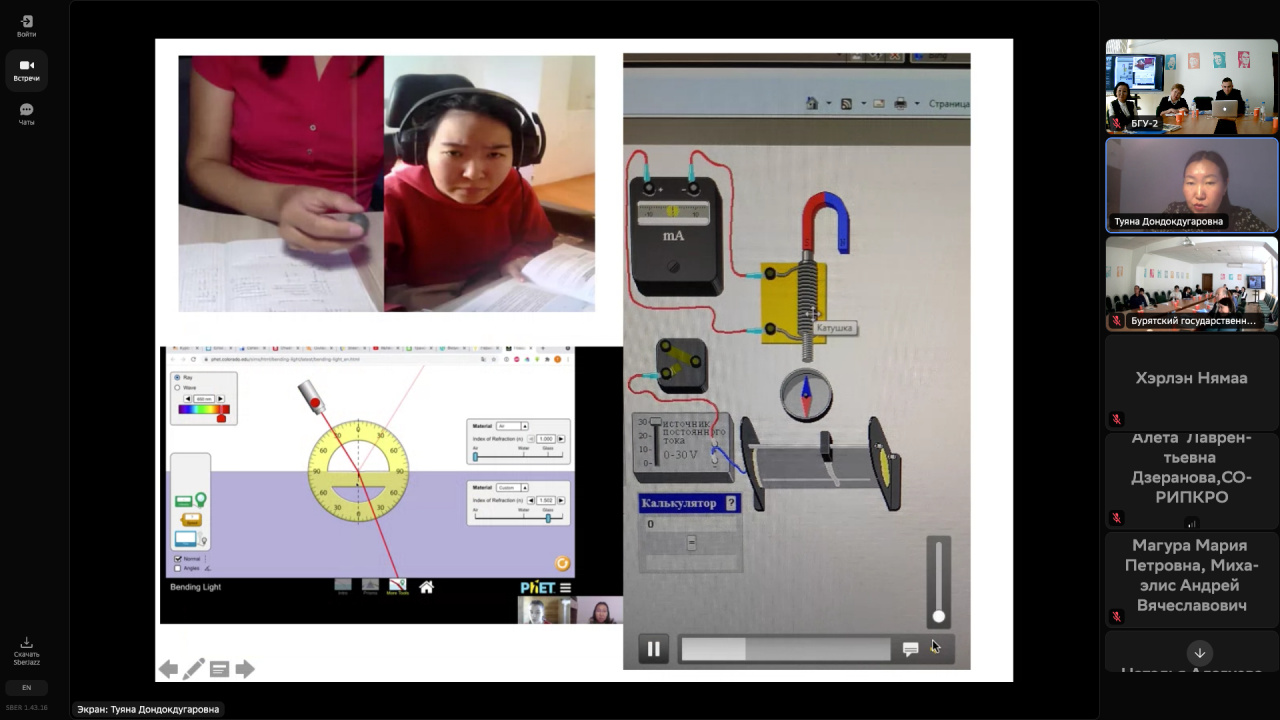This screenshot has height=720, width=1280.
Task: Click the Скачать SberJazz download icon
Action: pos(26,649)
